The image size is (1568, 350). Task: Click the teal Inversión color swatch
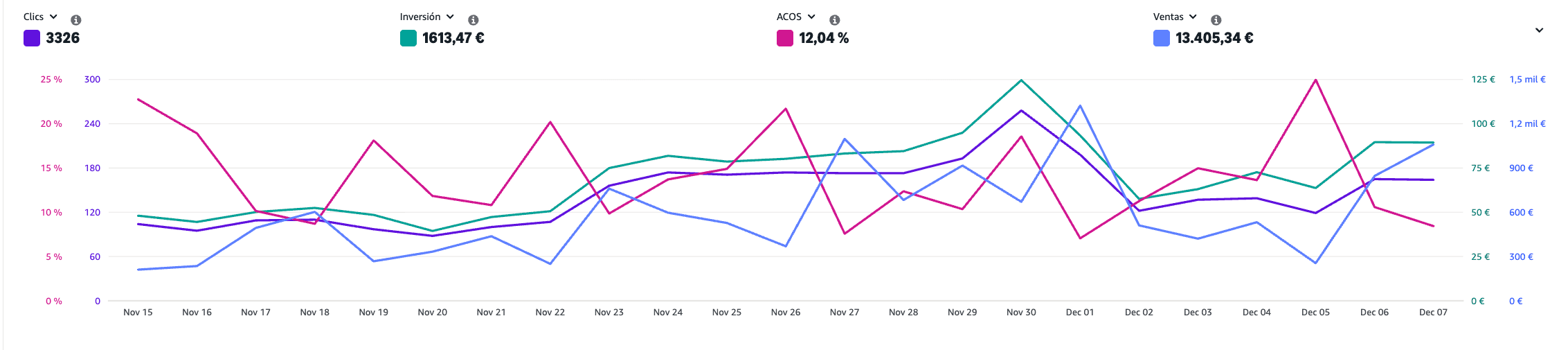pos(408,38)
